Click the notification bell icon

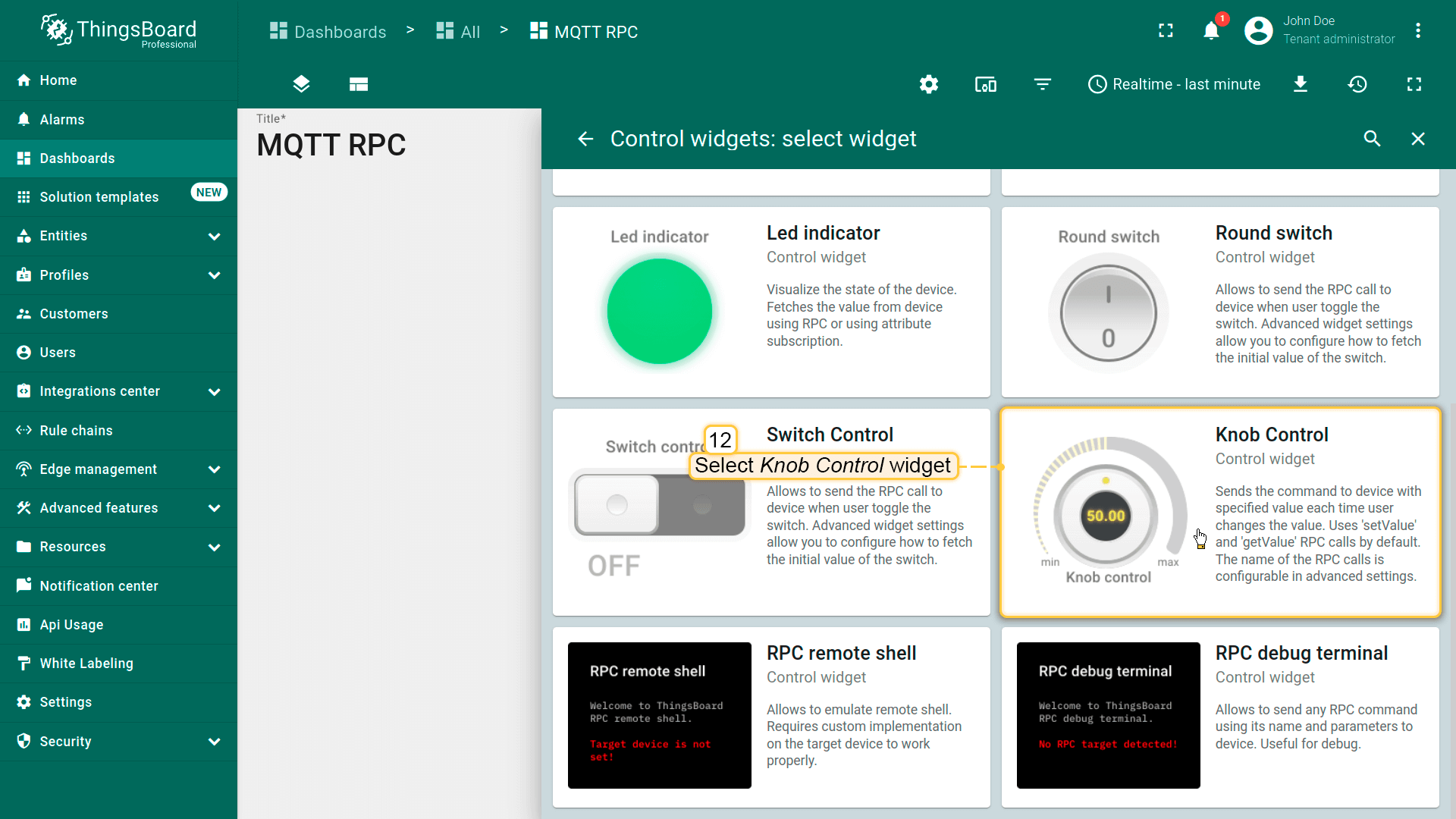(x=1211, y=31)
